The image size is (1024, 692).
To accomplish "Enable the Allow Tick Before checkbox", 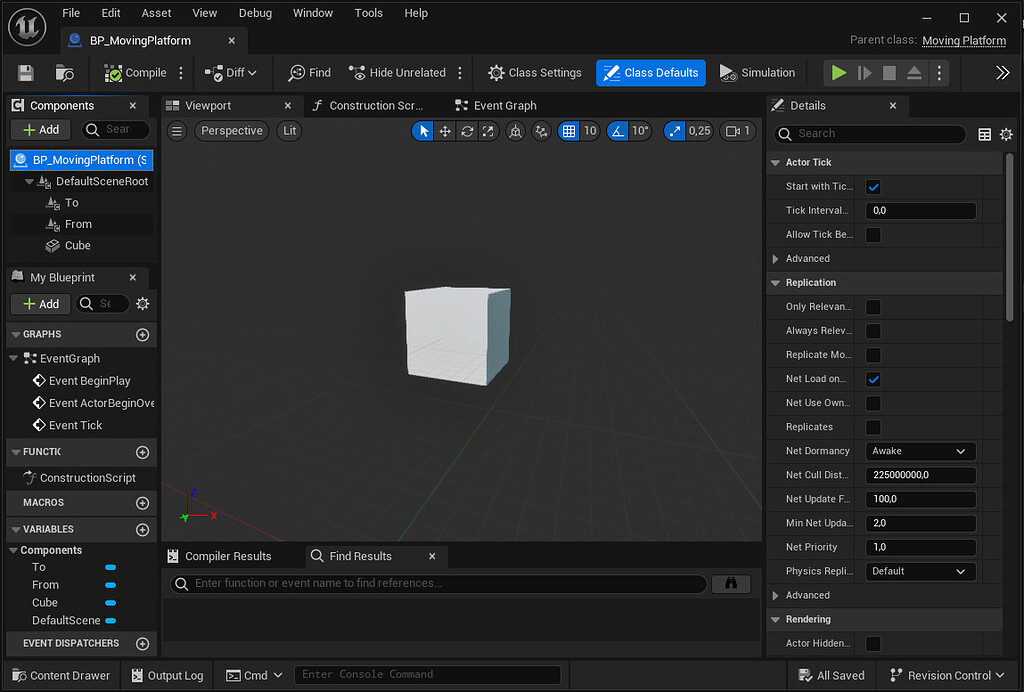I will pos(873,234).
